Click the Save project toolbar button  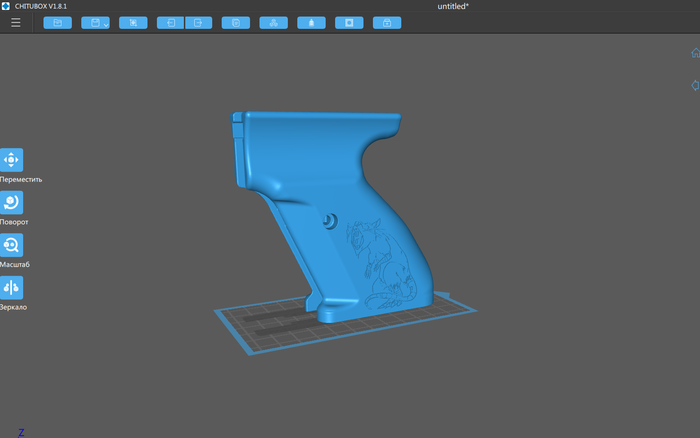point(92,22)
